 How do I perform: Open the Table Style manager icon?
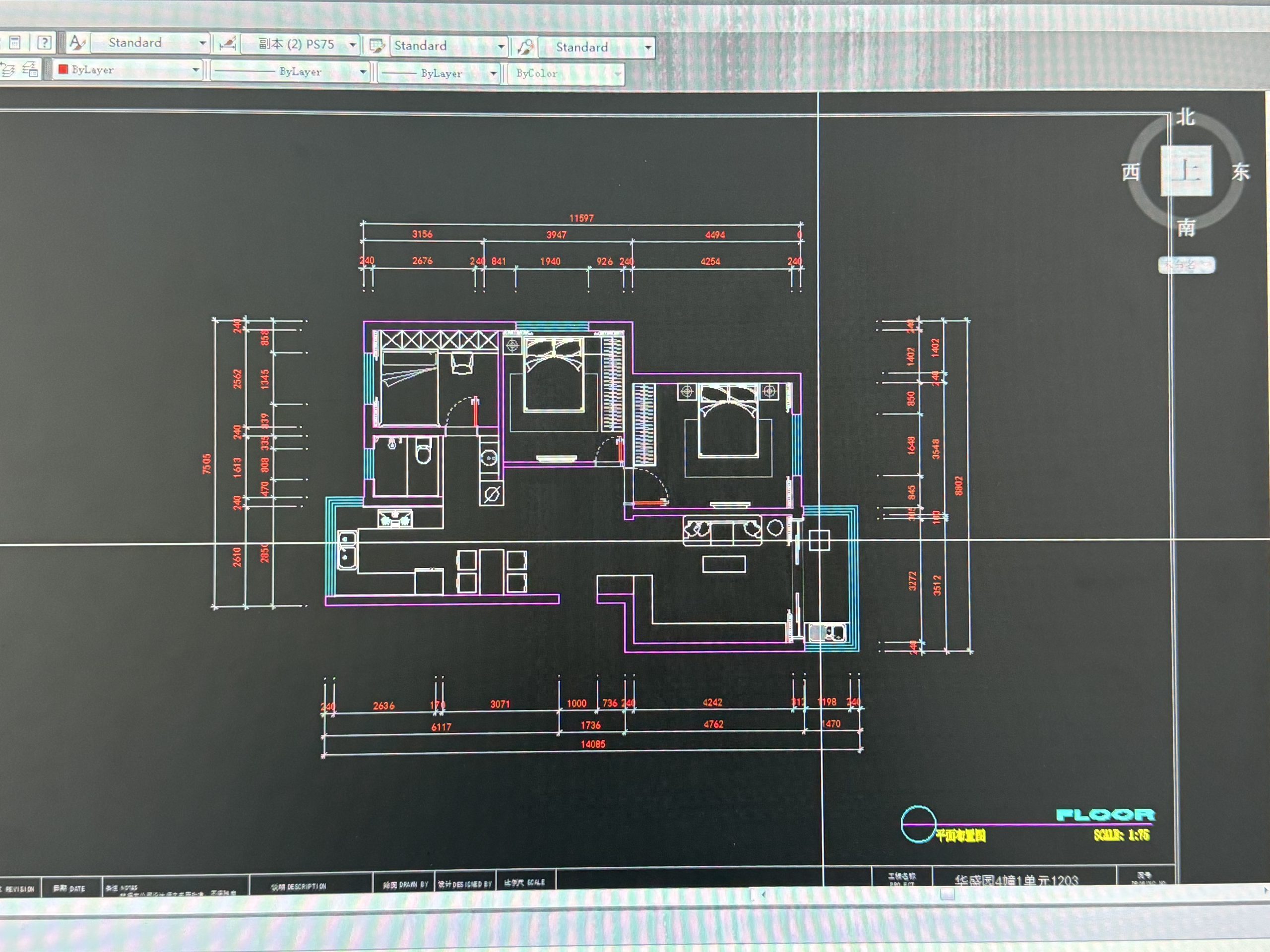(x=377, y=46)
